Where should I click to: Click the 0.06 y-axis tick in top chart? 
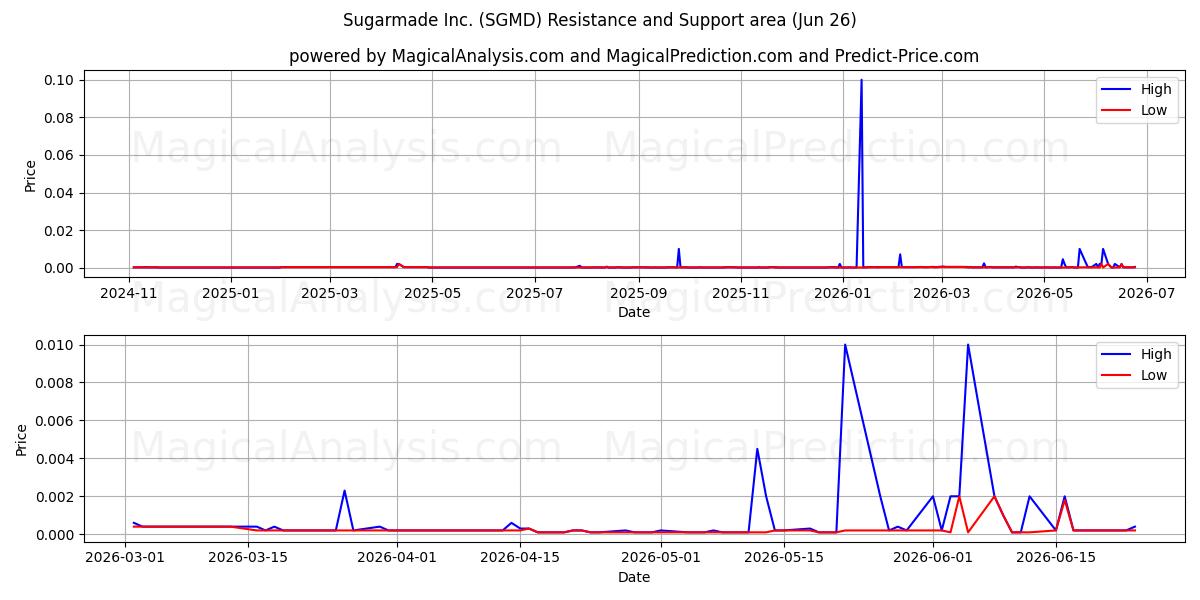pos(61,155)
